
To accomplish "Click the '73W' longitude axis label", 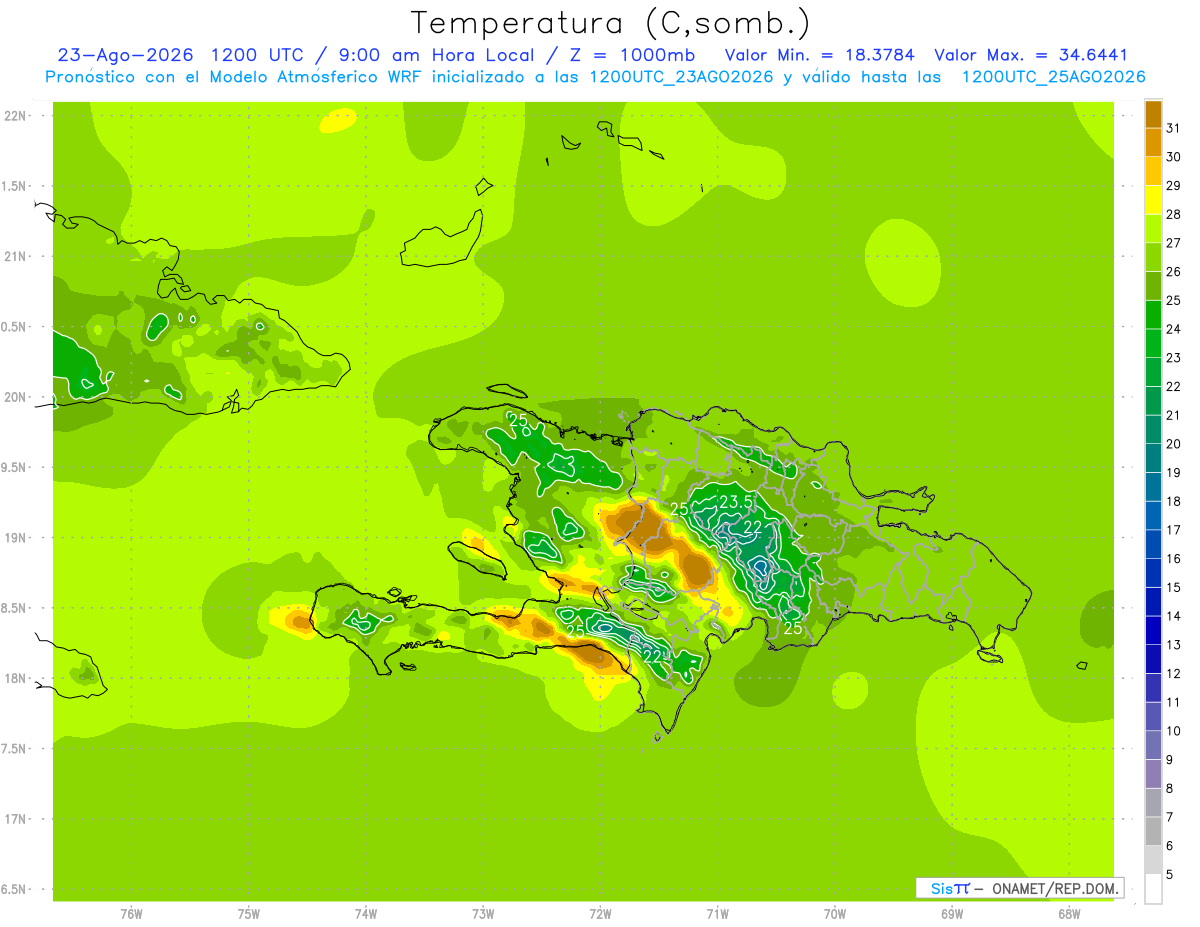I will point(483,914).
